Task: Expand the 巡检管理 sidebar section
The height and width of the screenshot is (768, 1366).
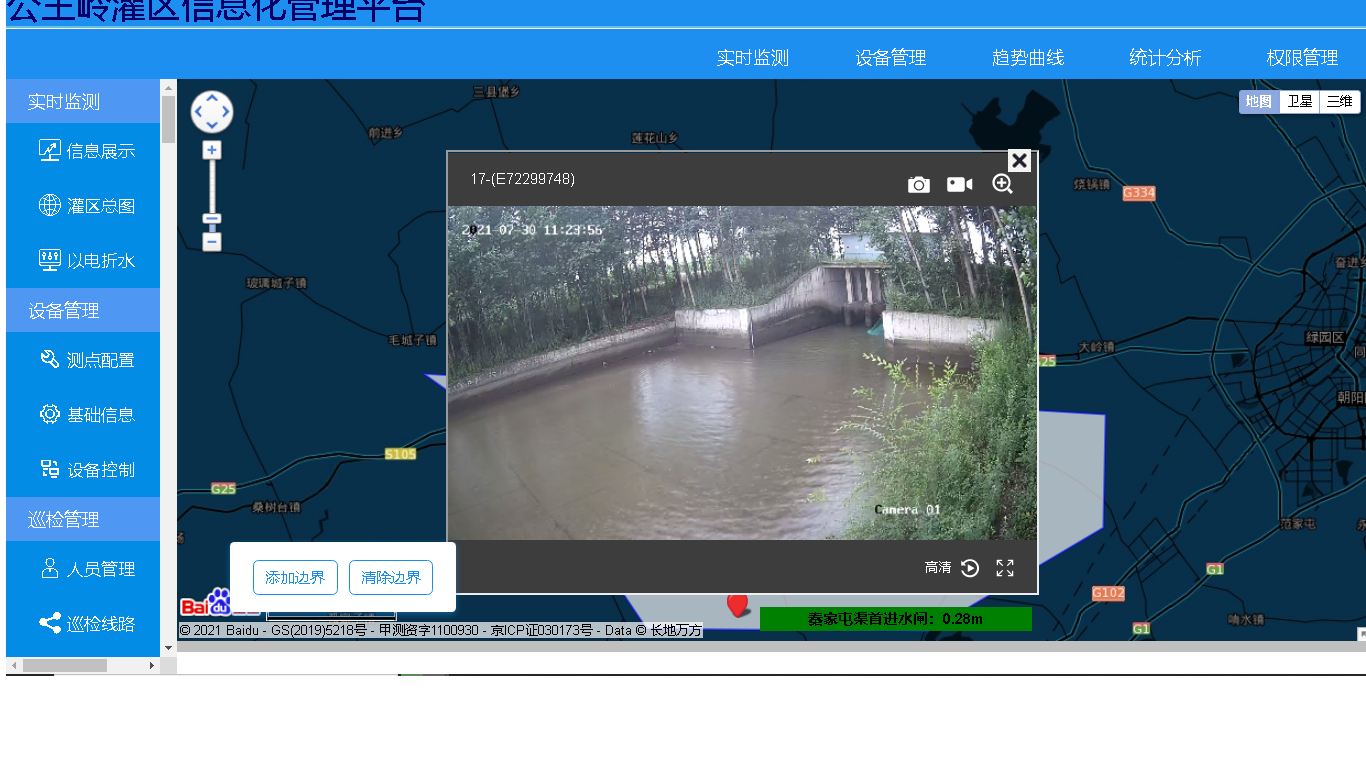Action: click(83, 520)
